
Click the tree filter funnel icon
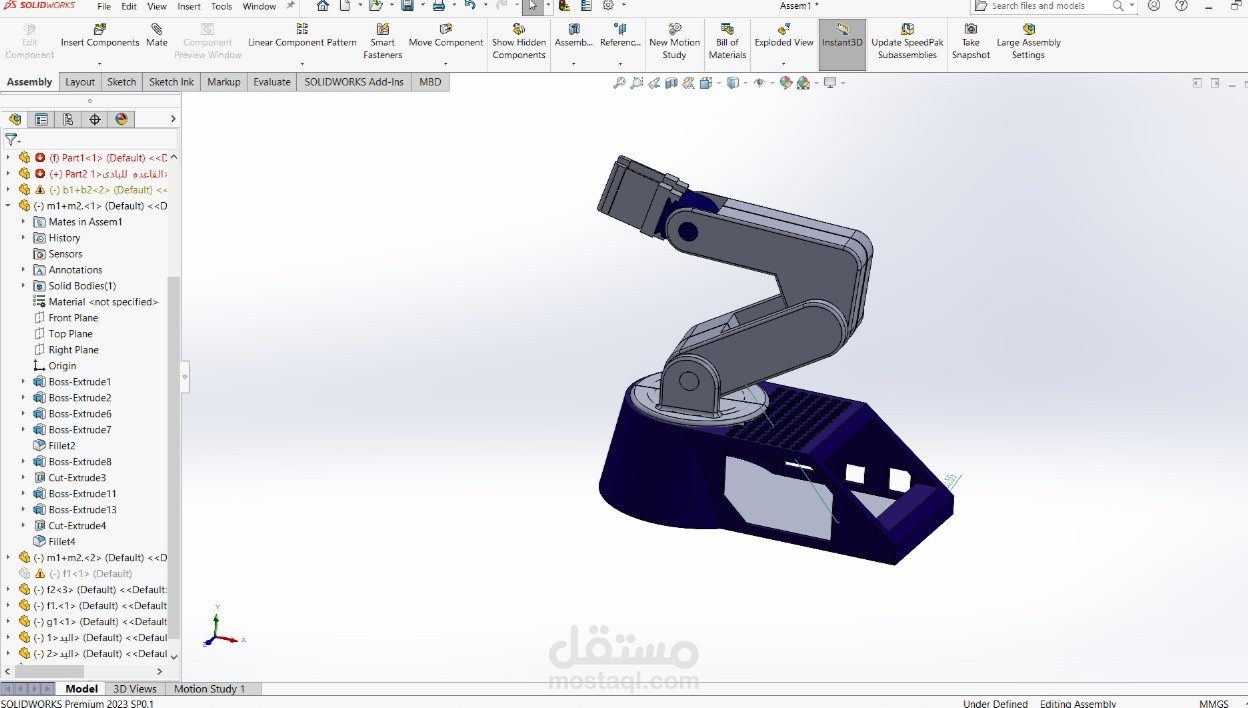pyautogui.click(x=11, y=139)
